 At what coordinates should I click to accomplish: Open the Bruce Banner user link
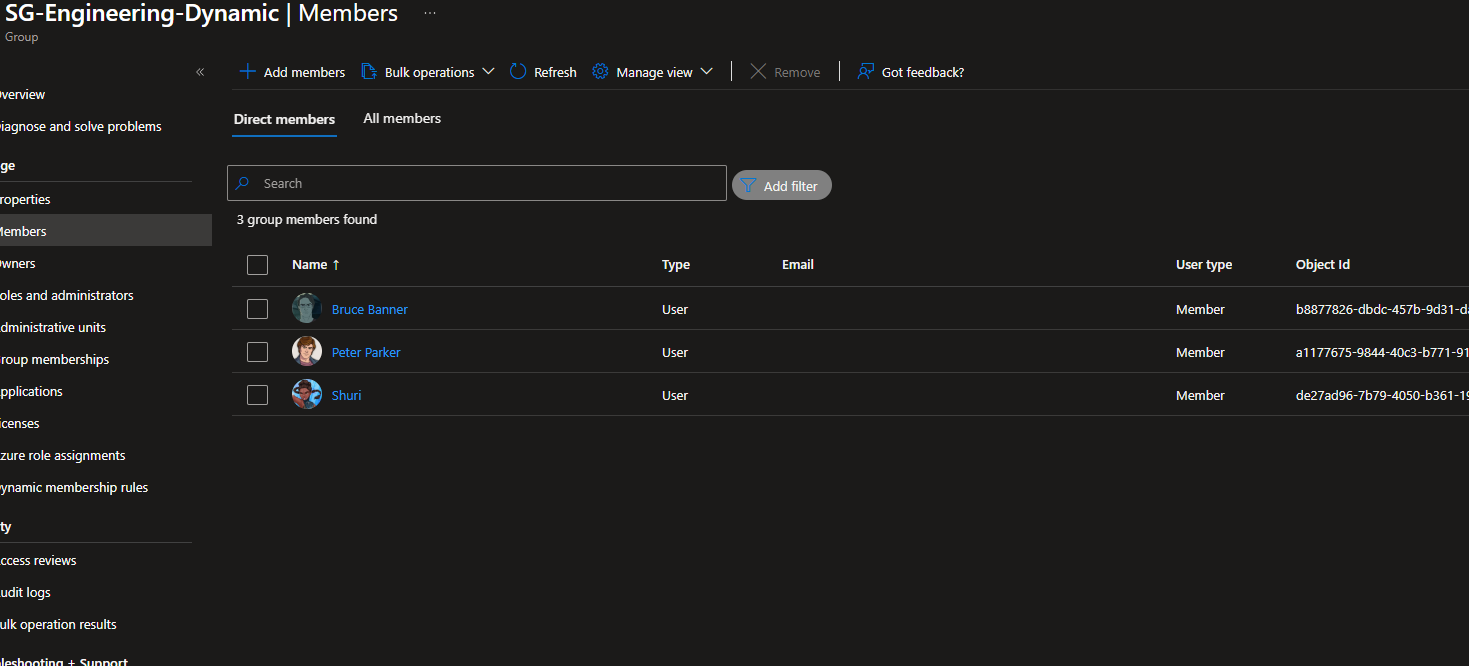pos(370,309)
